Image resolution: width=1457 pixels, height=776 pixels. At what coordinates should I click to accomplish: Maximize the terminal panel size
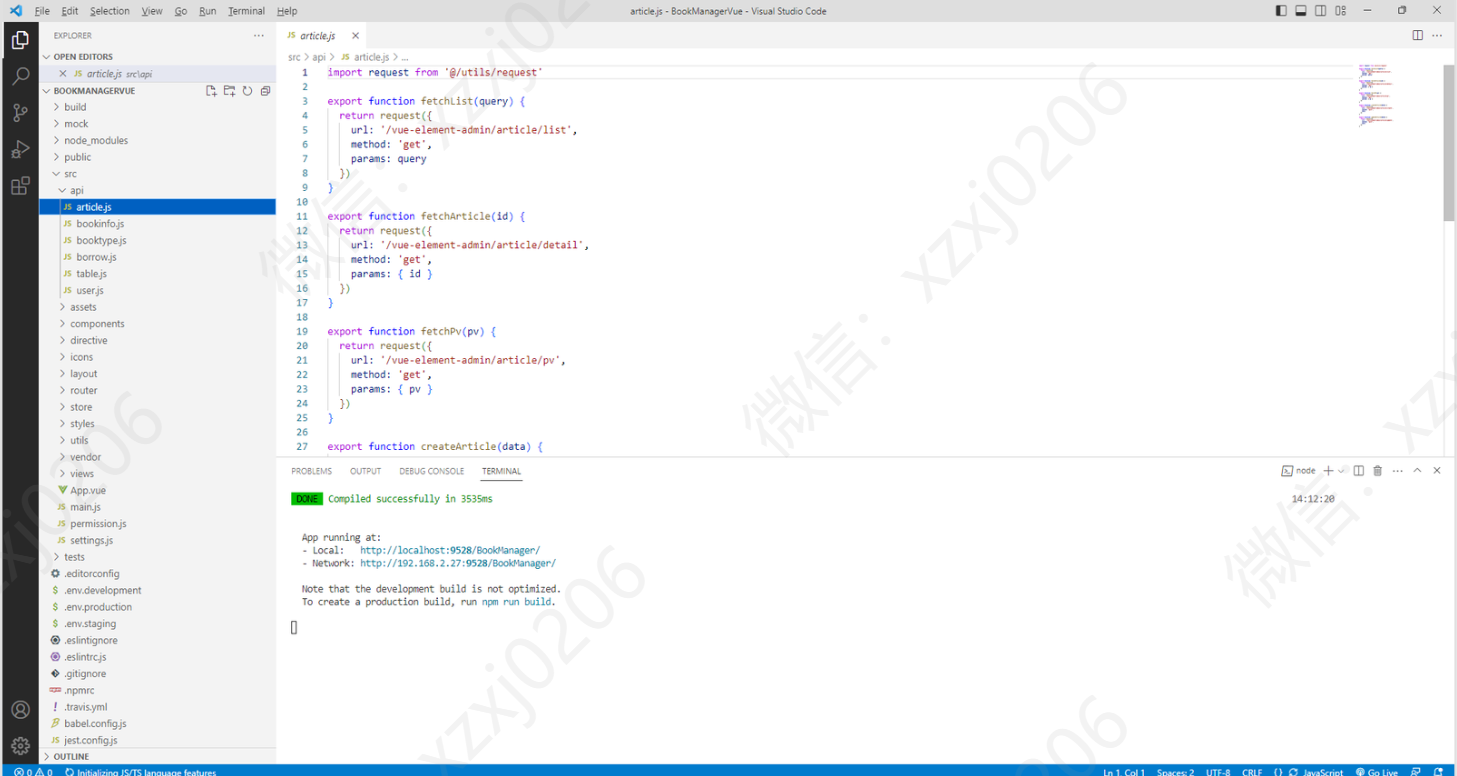click(x=1417, y=470)
